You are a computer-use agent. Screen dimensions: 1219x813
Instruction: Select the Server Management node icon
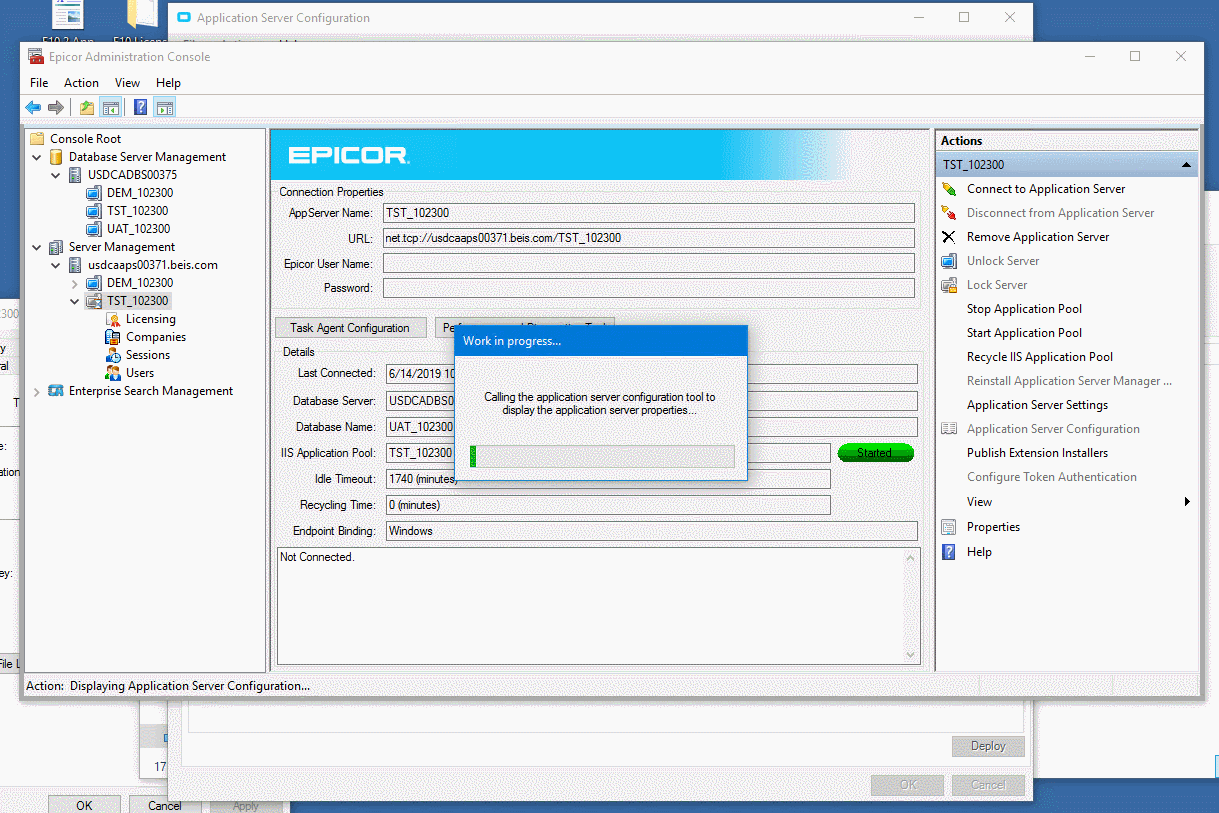[56, 247]
